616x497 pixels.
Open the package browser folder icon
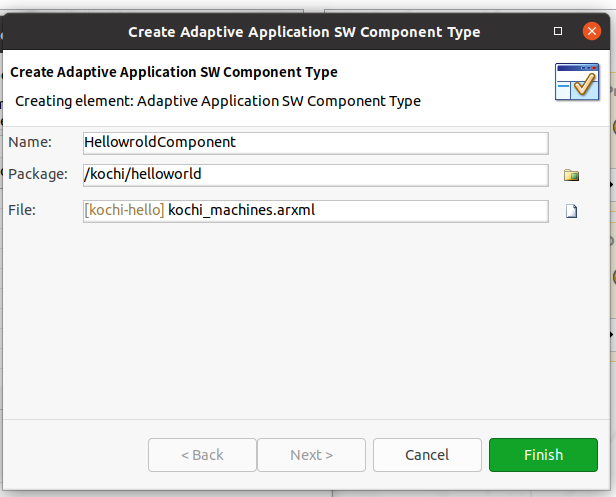point(571,175)
